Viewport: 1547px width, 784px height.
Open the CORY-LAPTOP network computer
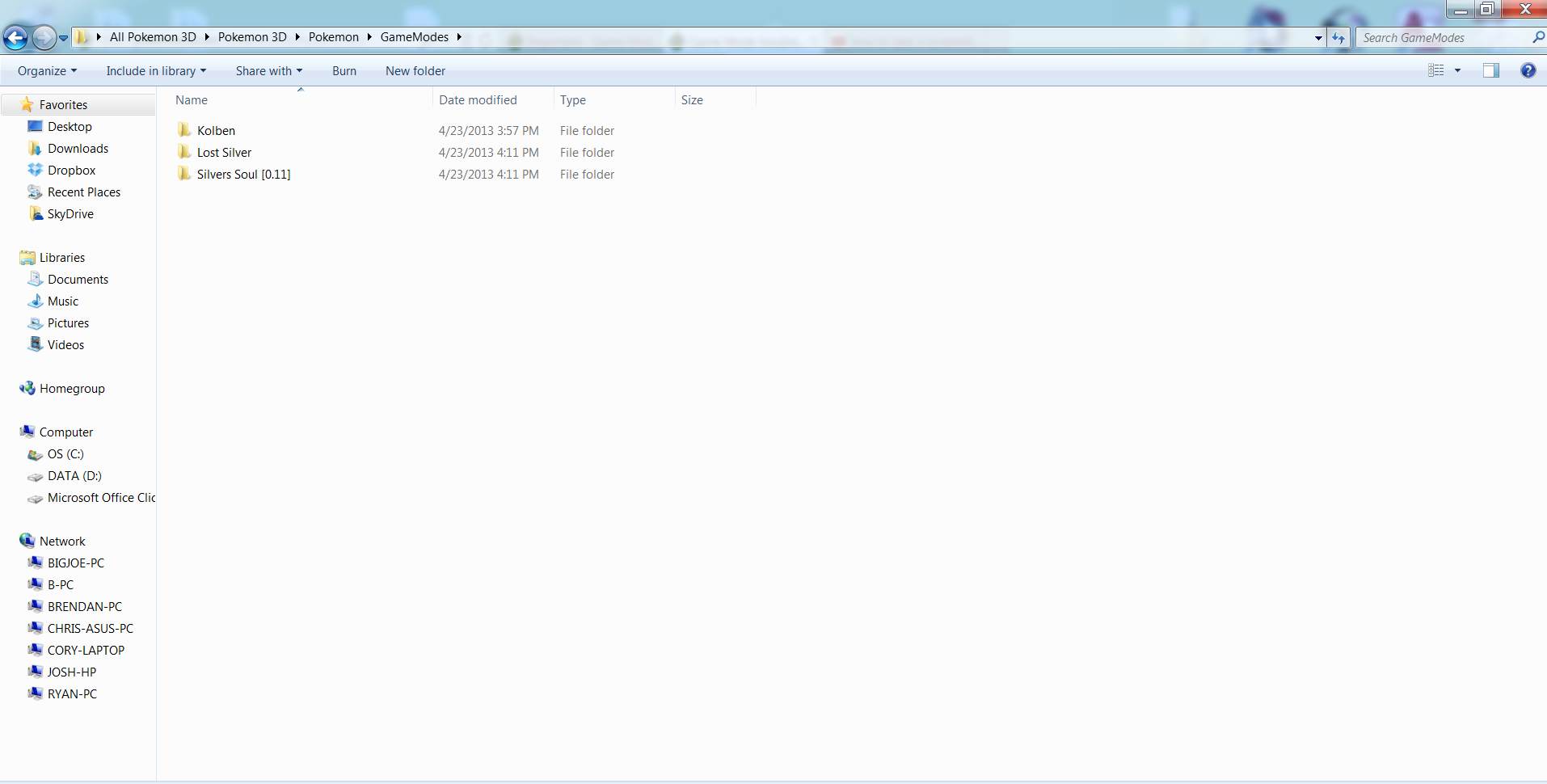click(x=86, y=651)
